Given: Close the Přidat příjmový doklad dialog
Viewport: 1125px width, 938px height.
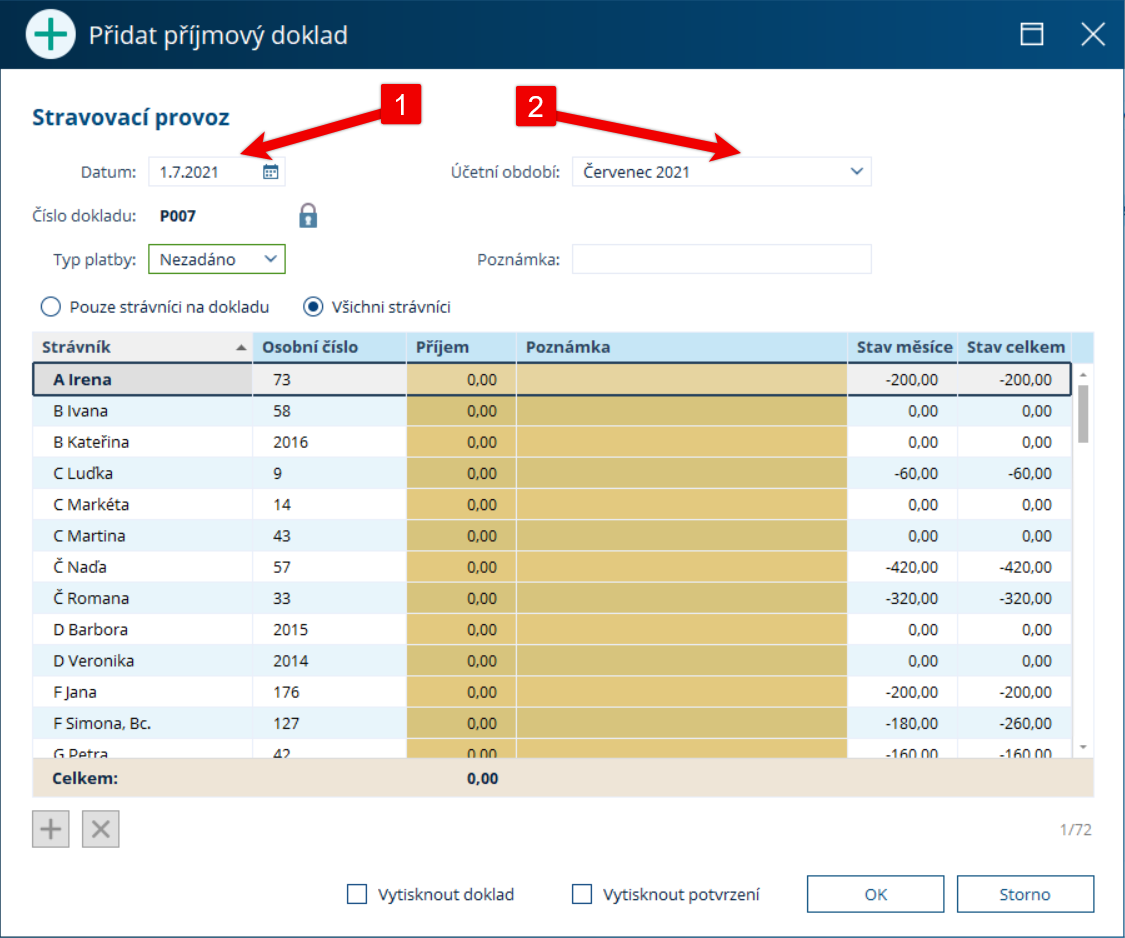Looking at the screenshot, I should pyautogui.click(x=1093, y=34).
